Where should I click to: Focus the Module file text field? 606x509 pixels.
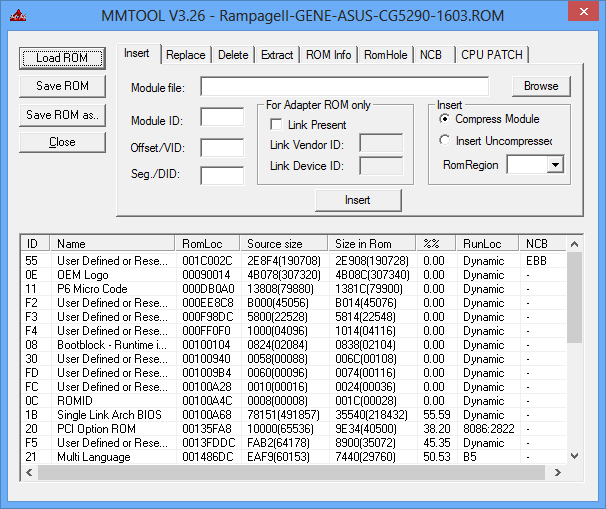[x=345, y=87]
